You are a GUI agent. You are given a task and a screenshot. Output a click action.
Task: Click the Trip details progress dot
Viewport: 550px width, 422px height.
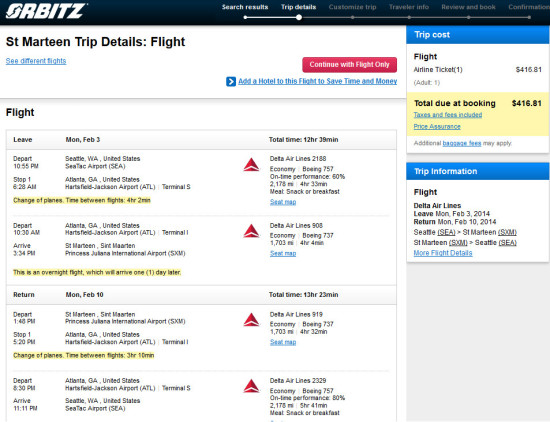tap(299, 17)
